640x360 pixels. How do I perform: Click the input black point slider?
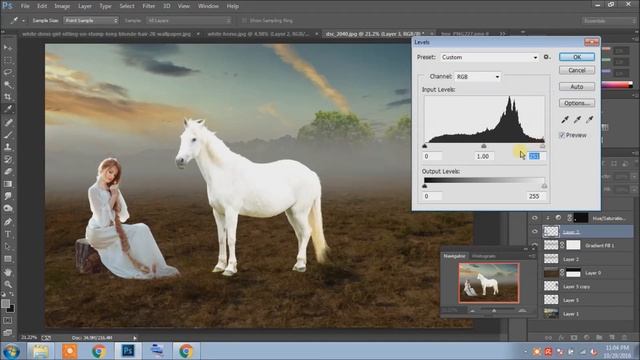[424, 146]
